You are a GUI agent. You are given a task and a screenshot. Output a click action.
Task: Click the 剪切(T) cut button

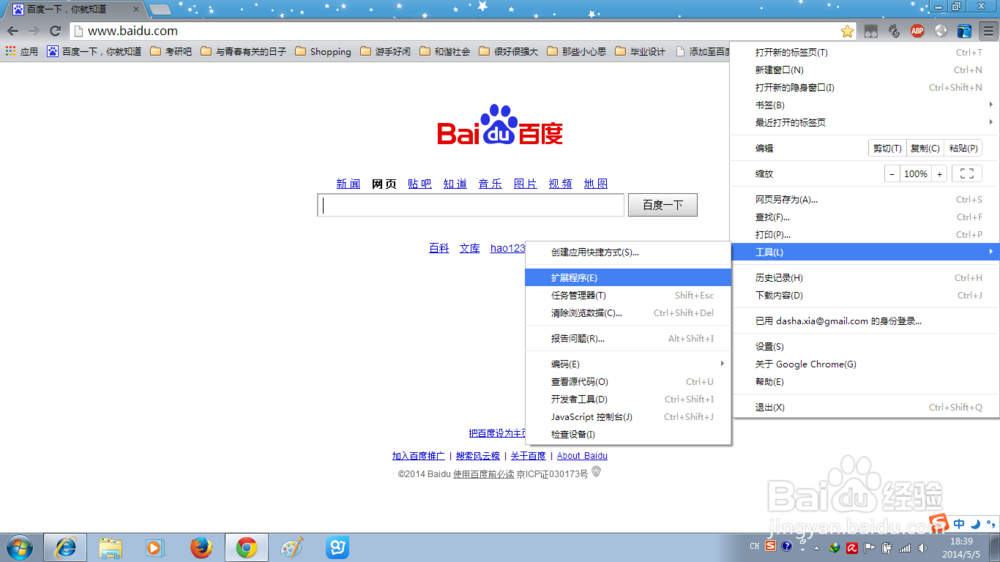coord(887,148)
